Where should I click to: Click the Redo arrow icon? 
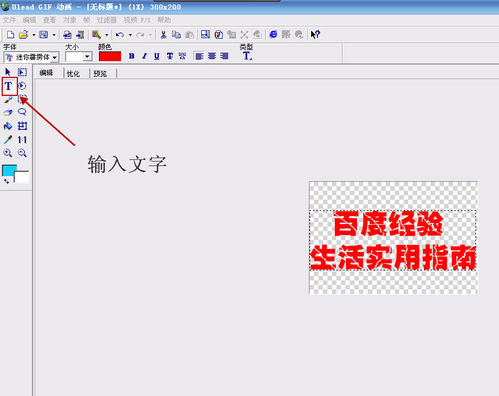(140, 35)
